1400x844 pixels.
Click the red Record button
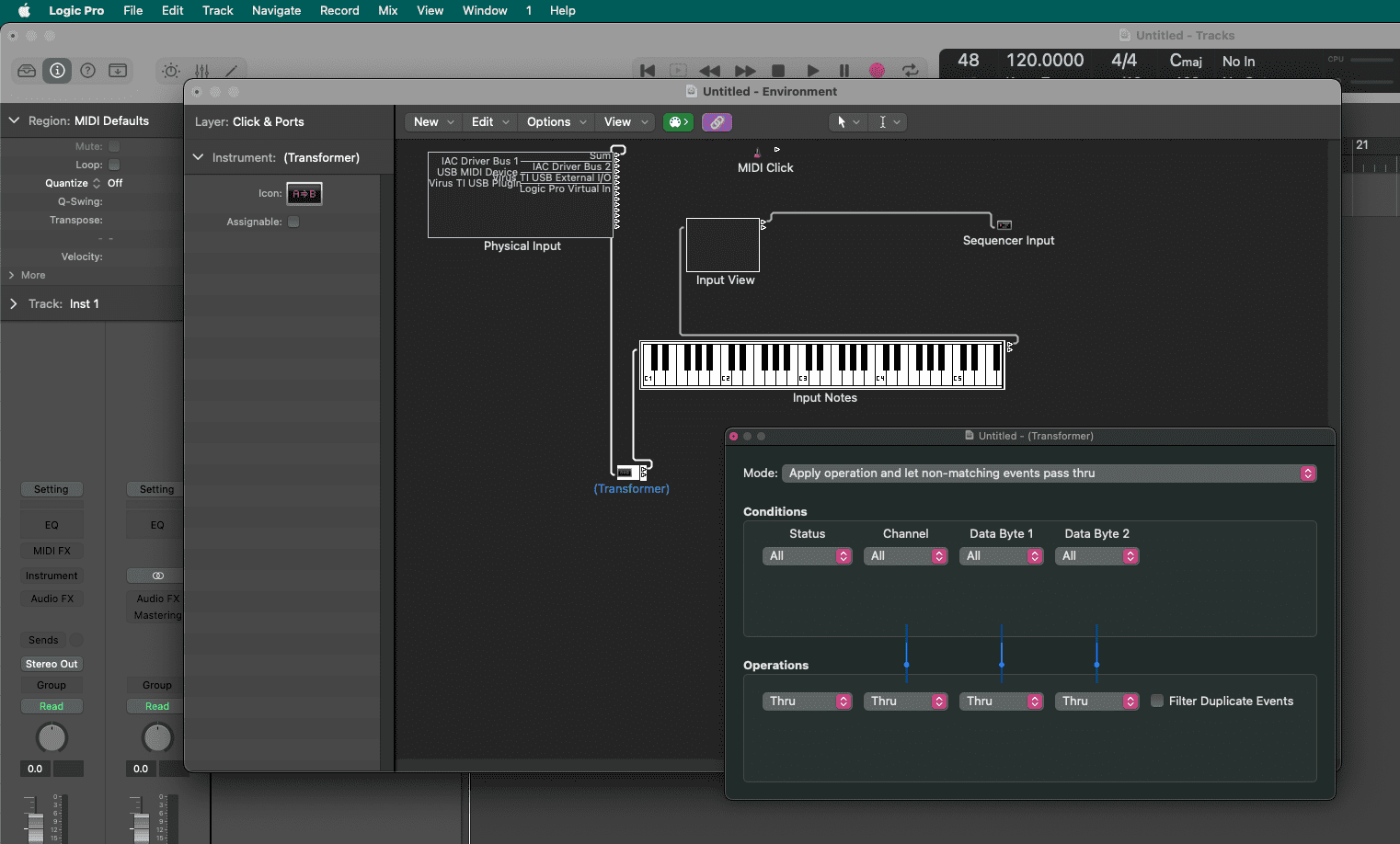[x=877, y=71]
